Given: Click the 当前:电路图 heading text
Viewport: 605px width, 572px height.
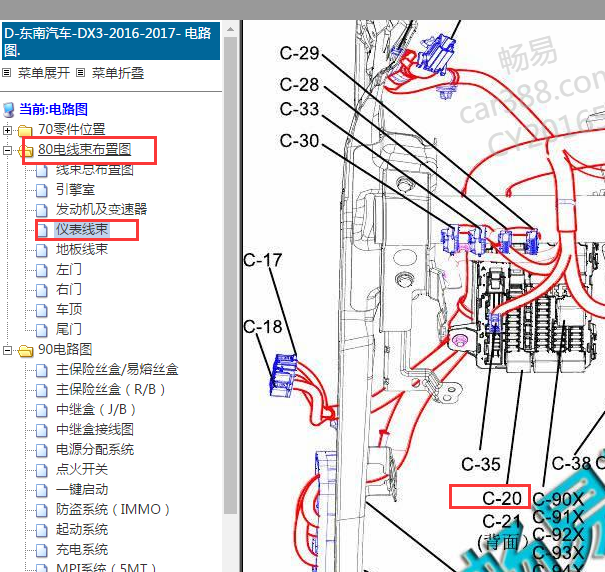Looking at the screenshot, I should (53, 109).
